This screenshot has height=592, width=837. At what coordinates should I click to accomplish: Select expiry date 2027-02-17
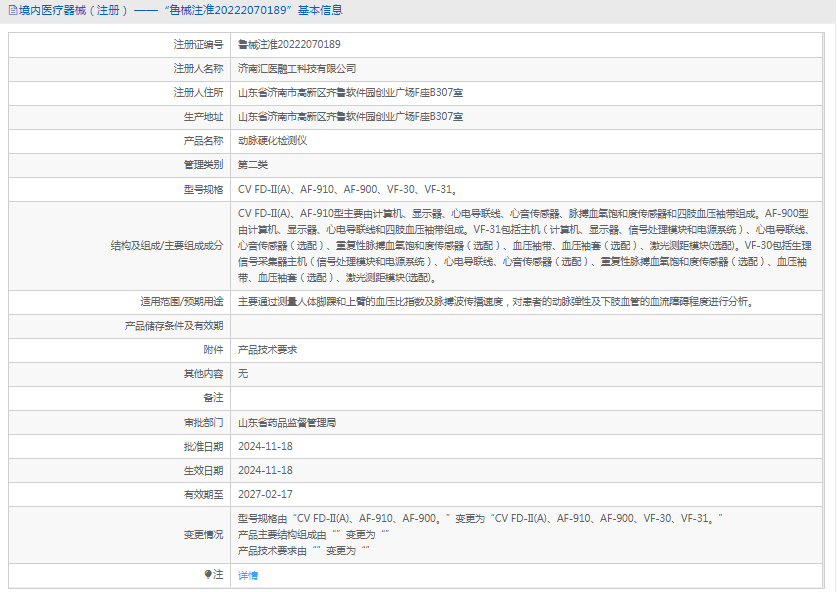point(265,494)
